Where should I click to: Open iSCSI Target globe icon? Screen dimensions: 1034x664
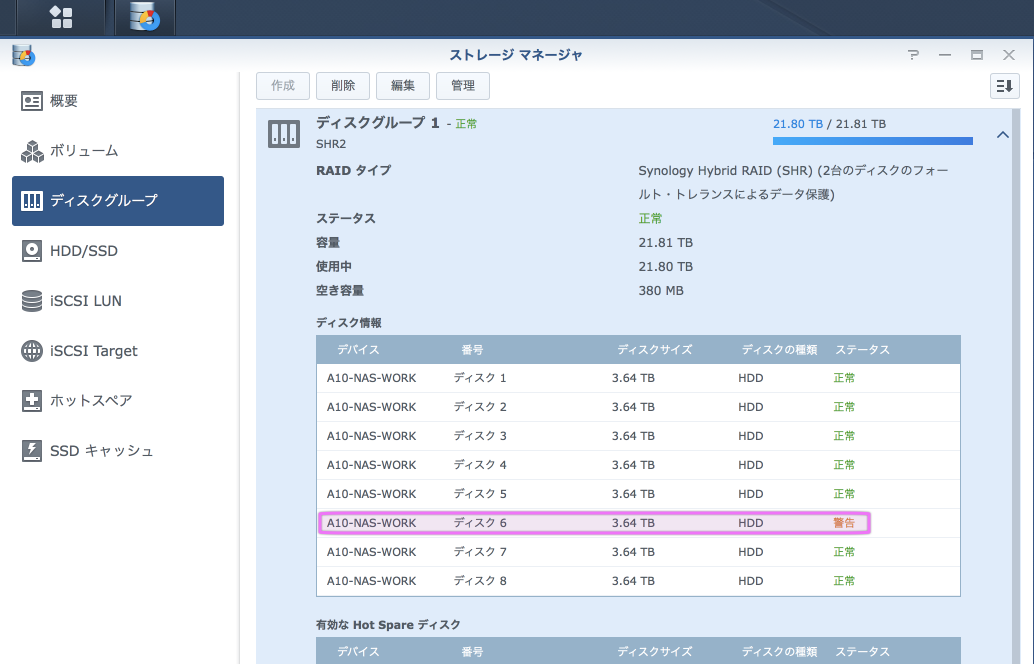tap(32, 351)
